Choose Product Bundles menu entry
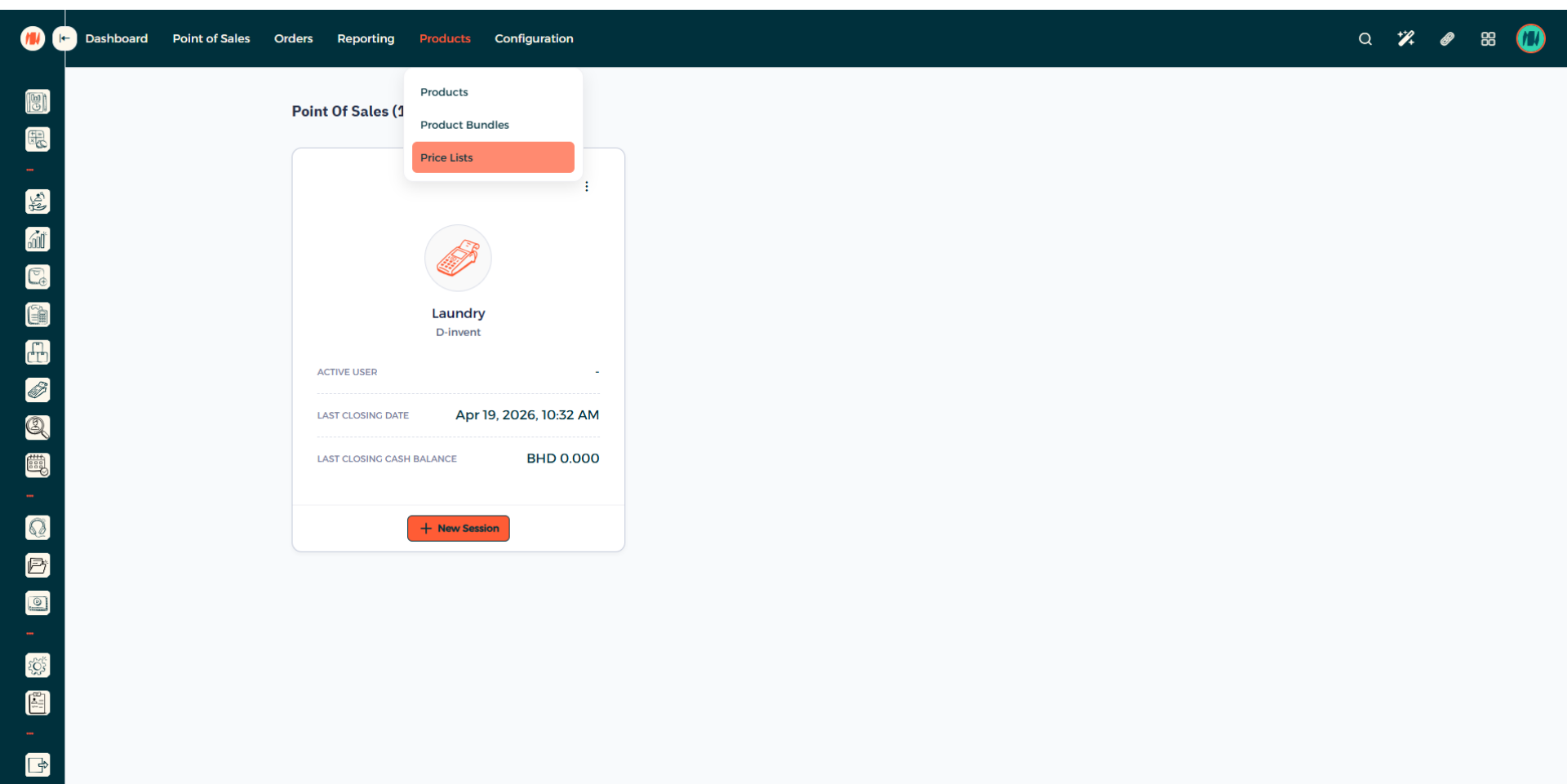1567x784 pixels. click(464, 125)
